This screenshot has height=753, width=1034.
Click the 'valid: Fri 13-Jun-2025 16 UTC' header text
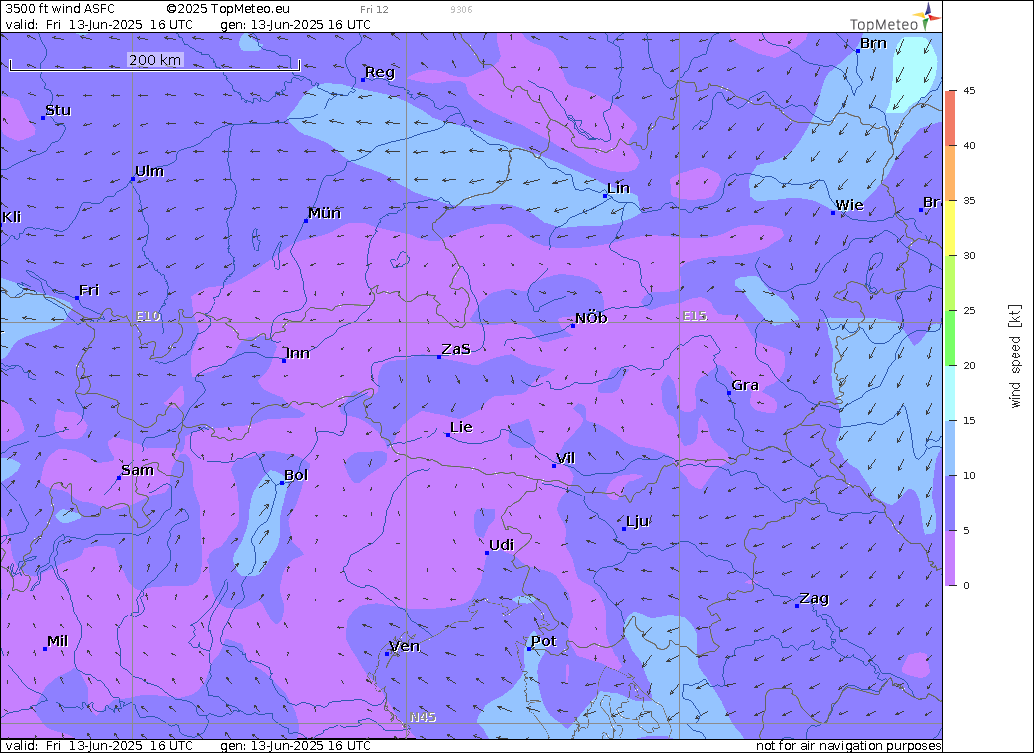click(x=99, y=24)
